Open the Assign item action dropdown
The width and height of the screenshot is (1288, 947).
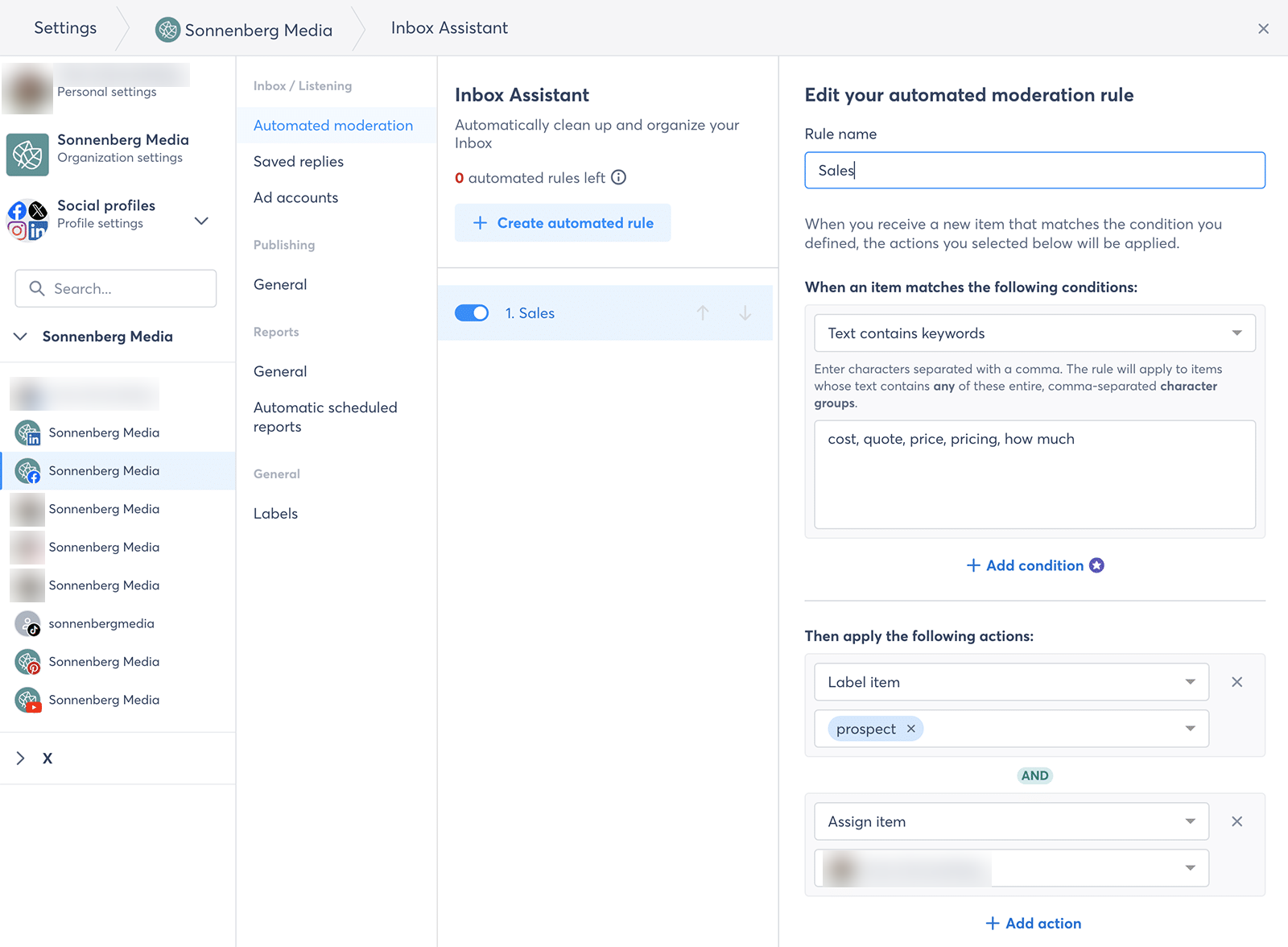pos(1011,821)
